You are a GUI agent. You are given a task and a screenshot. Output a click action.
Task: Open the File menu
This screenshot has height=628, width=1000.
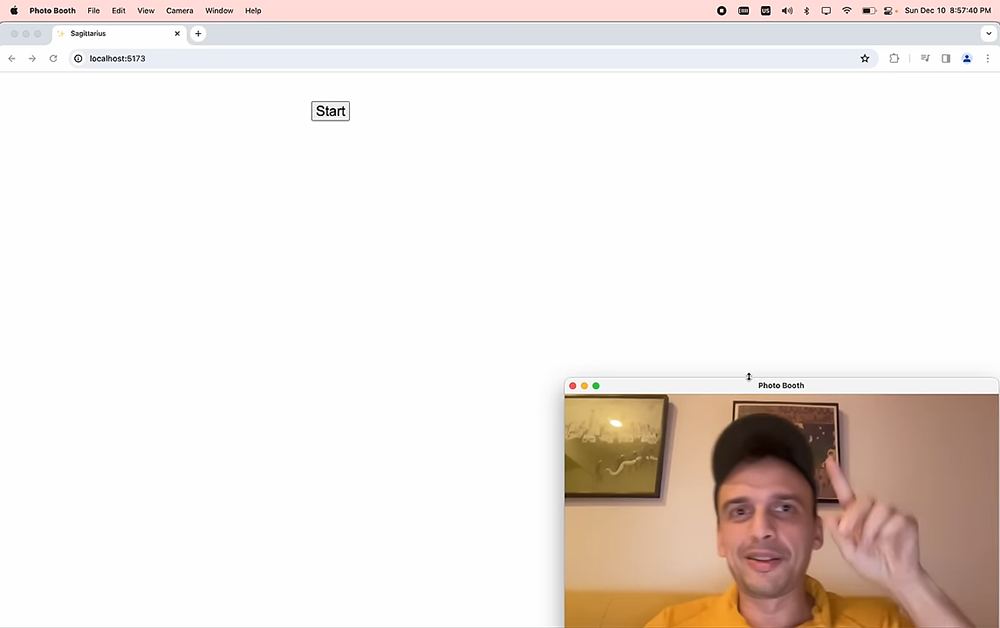coord(94,11)
